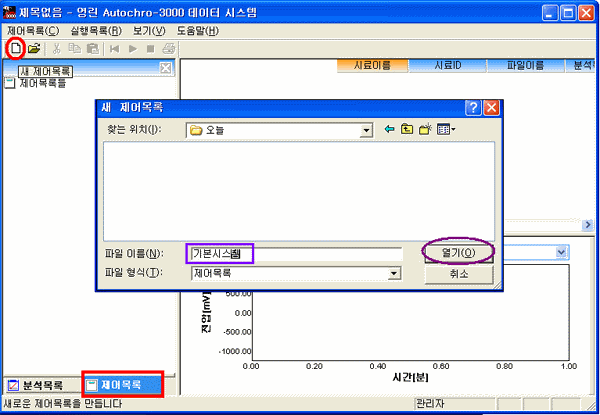Switch to the 분석목록 tab
Screen dimensions: 600x415
36,385
